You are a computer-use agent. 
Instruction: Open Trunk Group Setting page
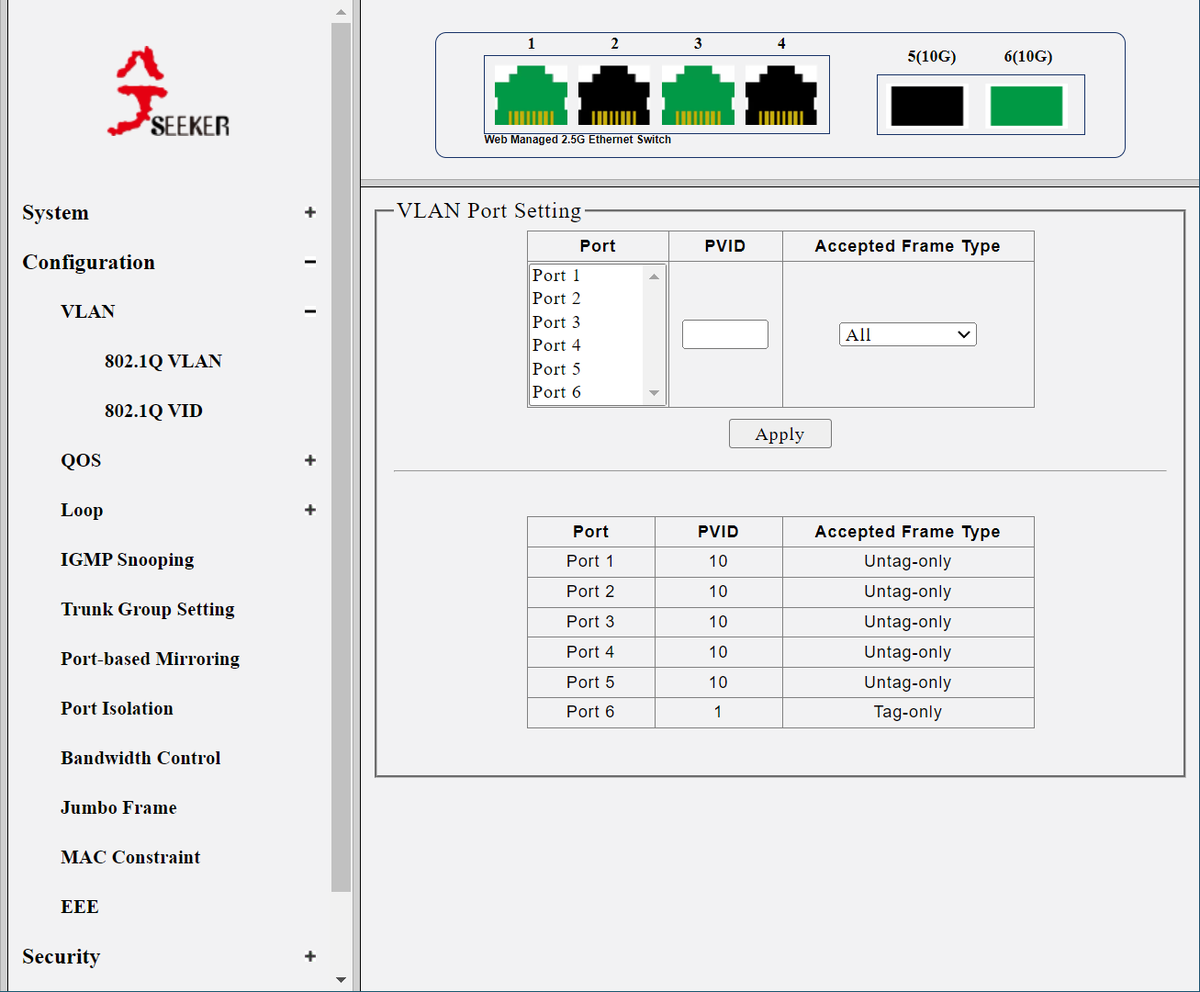[148, 610]
